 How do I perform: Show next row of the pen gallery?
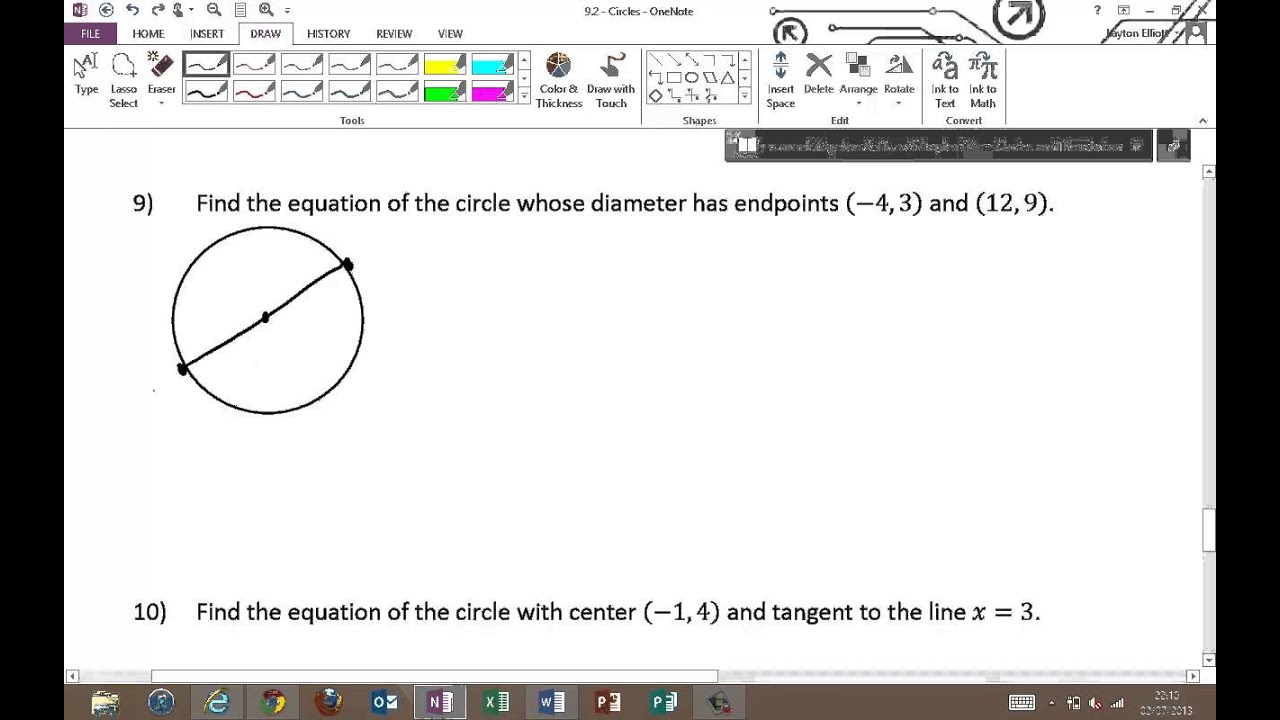coord(524,78)
